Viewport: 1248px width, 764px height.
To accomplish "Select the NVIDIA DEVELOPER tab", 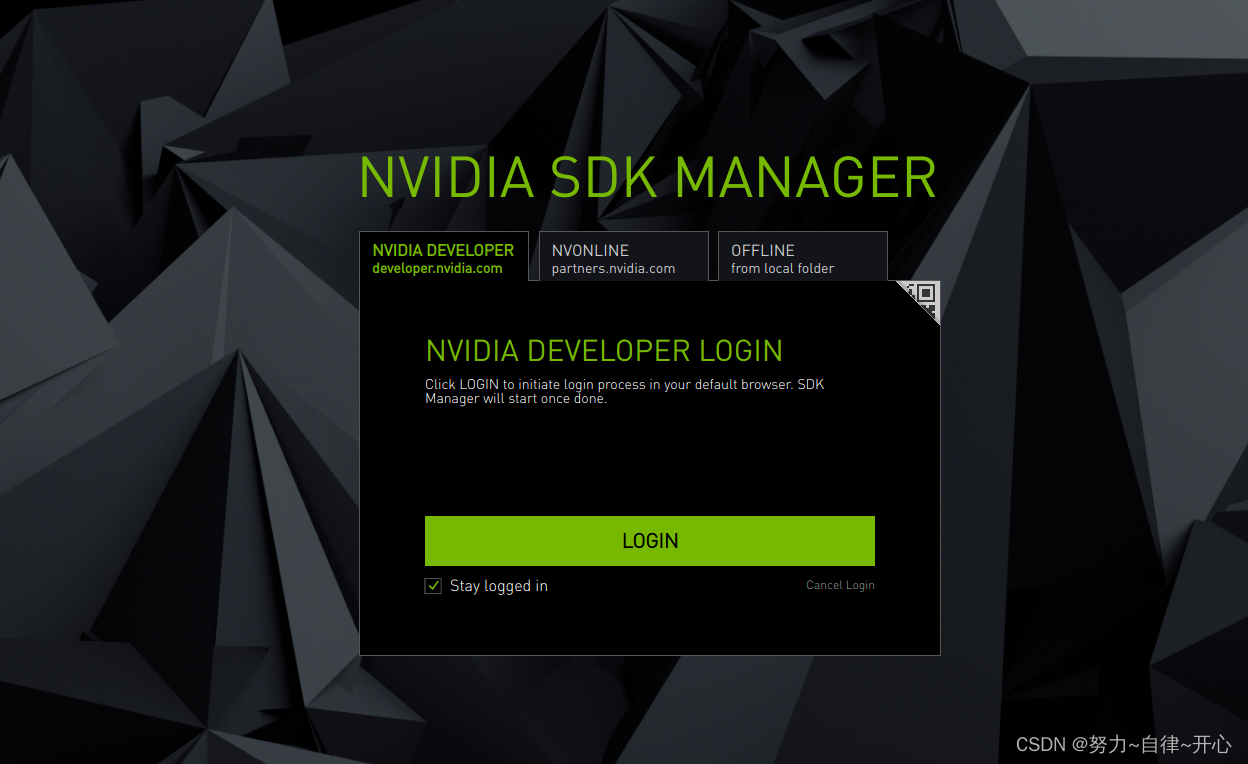I will point(444,256).
